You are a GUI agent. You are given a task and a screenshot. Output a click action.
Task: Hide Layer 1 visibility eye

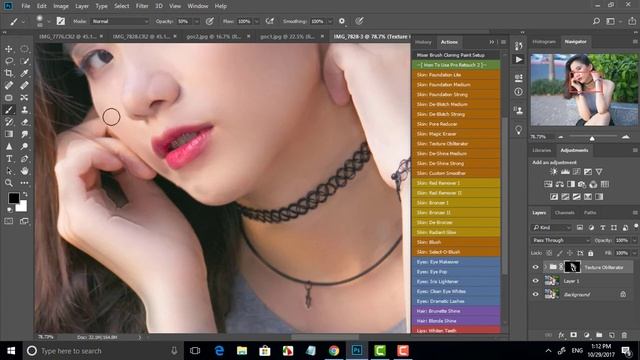(536, 281)
